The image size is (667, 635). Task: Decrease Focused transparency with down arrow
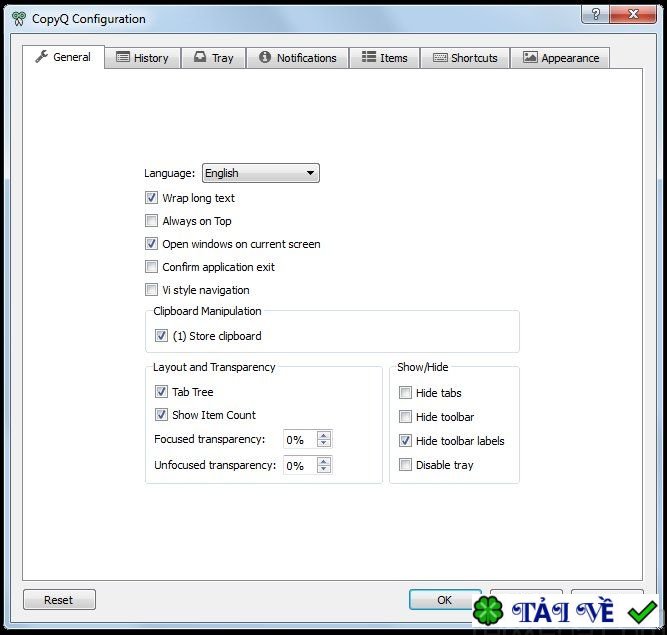coord(324,443)
